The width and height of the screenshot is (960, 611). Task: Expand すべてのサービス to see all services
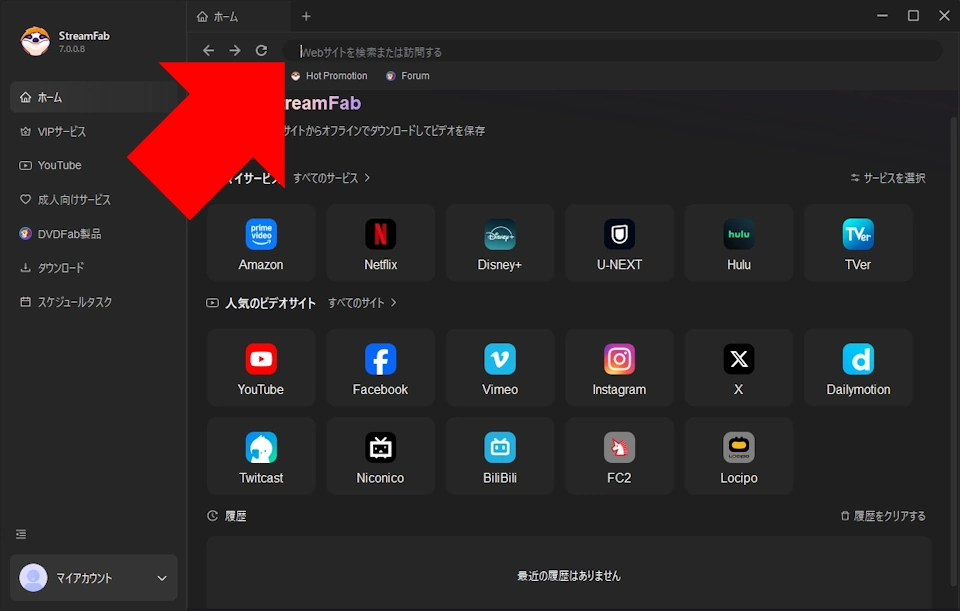point(329,177)
